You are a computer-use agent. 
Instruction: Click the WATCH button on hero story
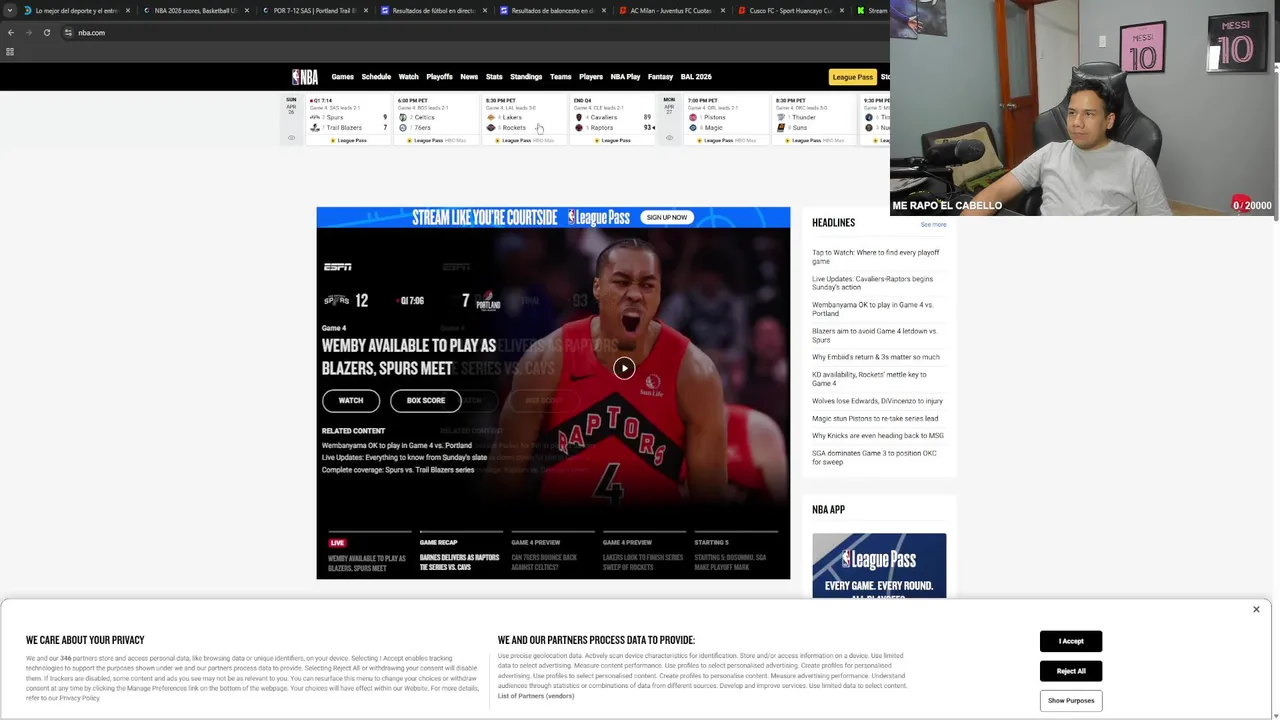(351, 400)
